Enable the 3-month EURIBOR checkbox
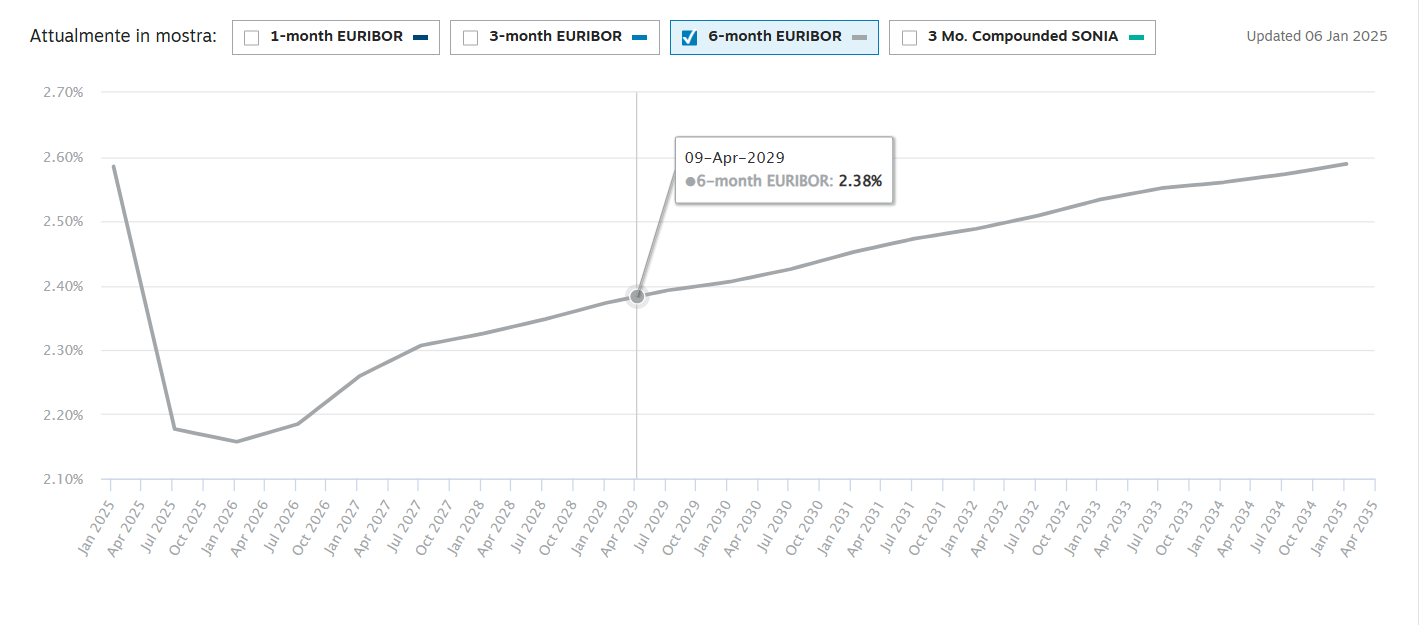 click(470, 38)
